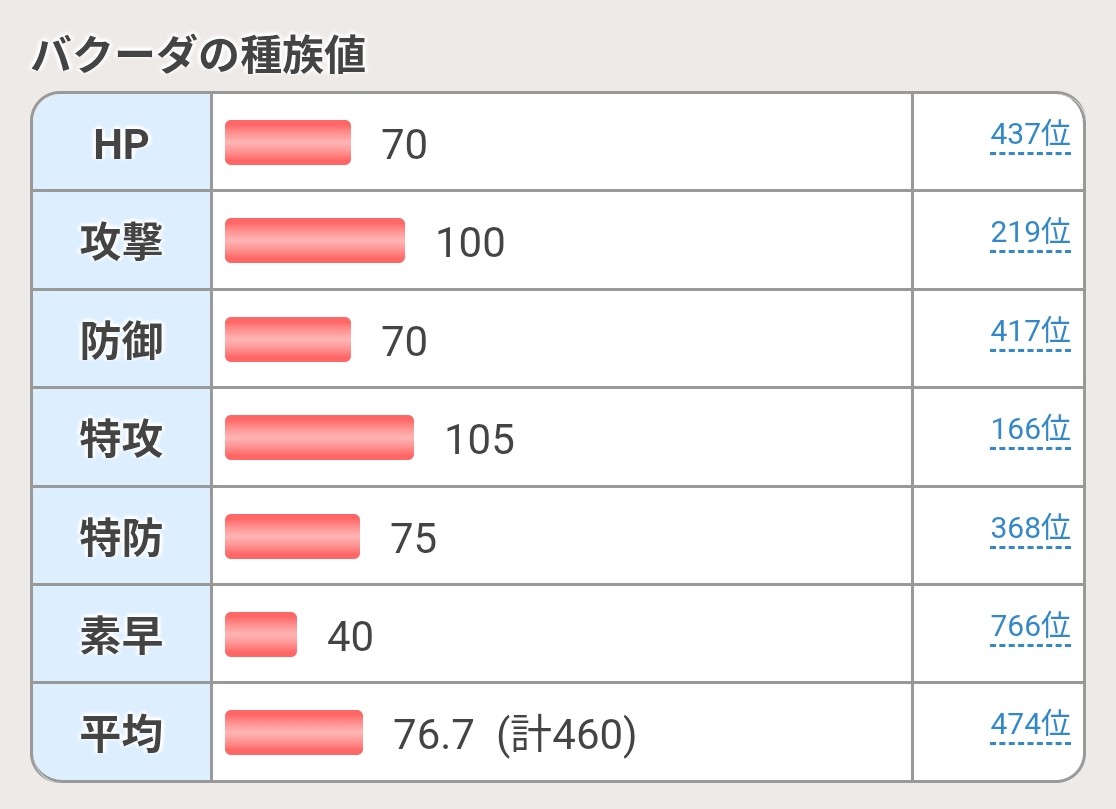1116x809 pixels.
Task: Open the HP ranking link 437位
Action: click(x=1030, y=134)
